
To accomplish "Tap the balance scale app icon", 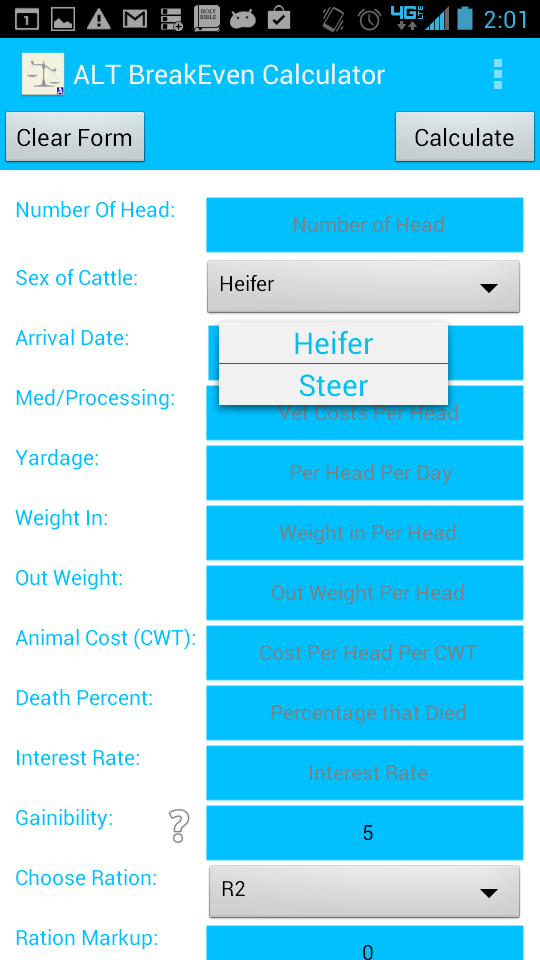I will pos(43,74).
